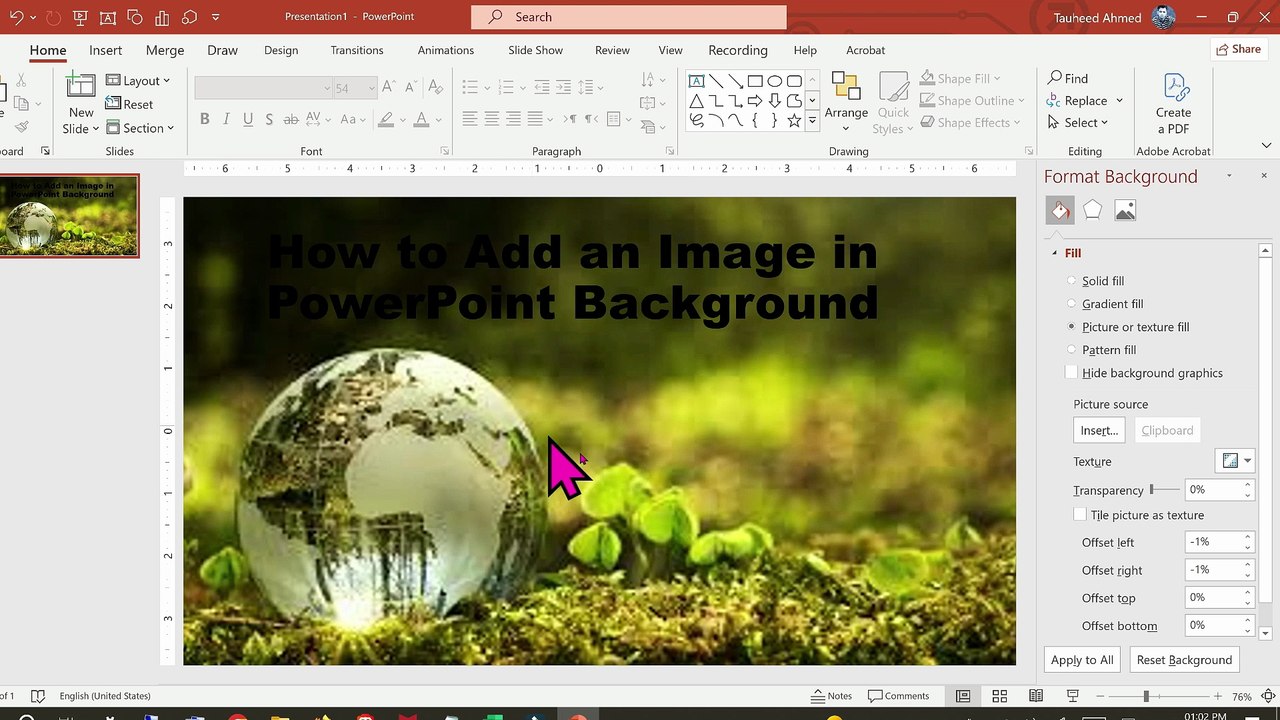Open the Acrobat ribbon tab
The width and height of the screenshot is (1280, 720).
[x=865, y=50]
